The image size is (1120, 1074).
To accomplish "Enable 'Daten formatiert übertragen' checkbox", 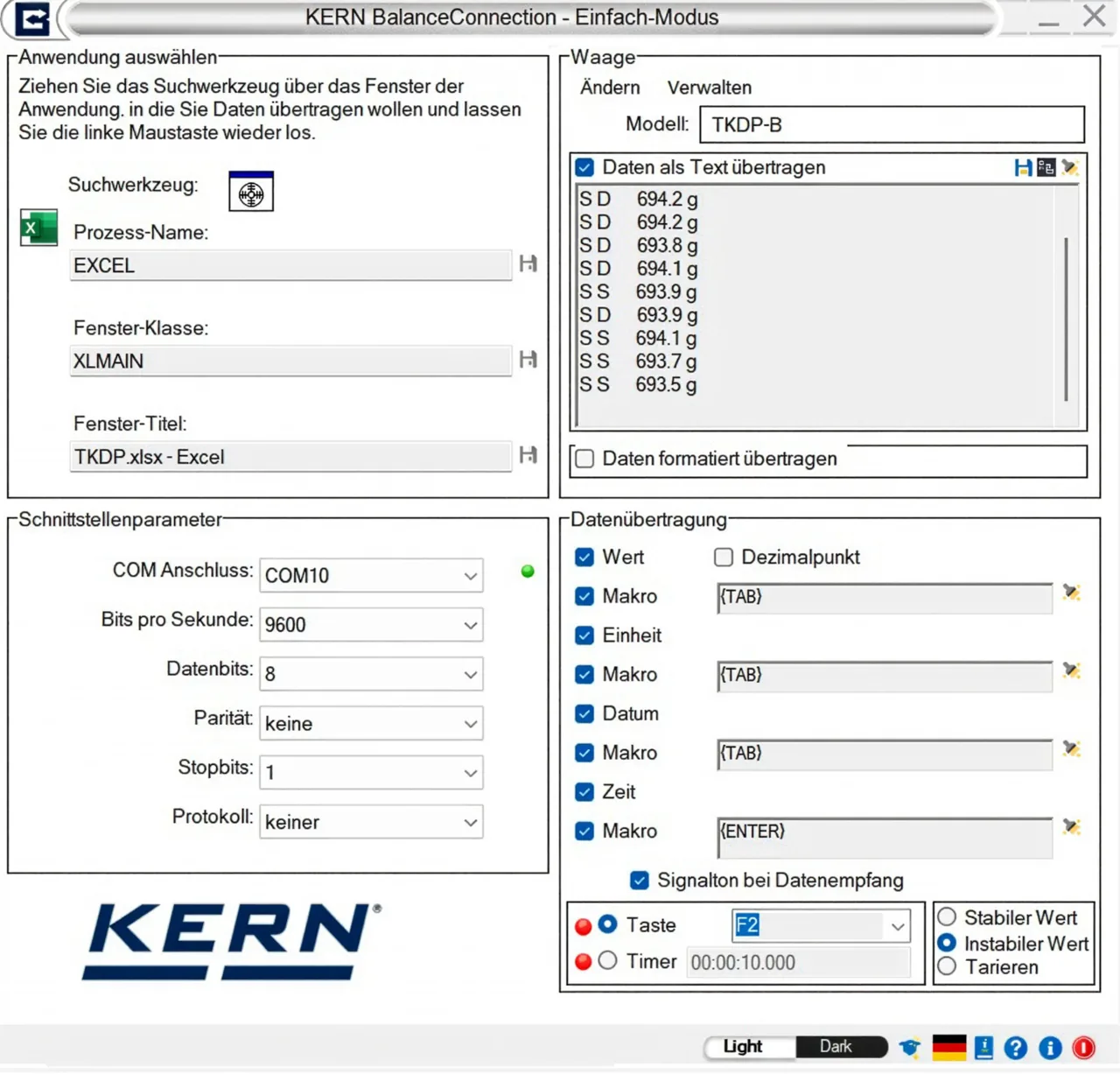I will coord(584,459).
